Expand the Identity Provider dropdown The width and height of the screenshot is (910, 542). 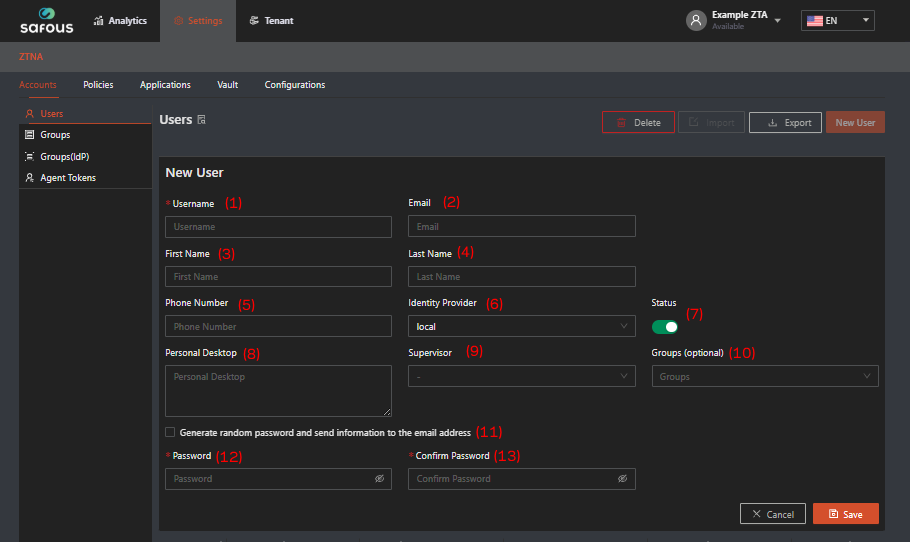tap(521, 327)
